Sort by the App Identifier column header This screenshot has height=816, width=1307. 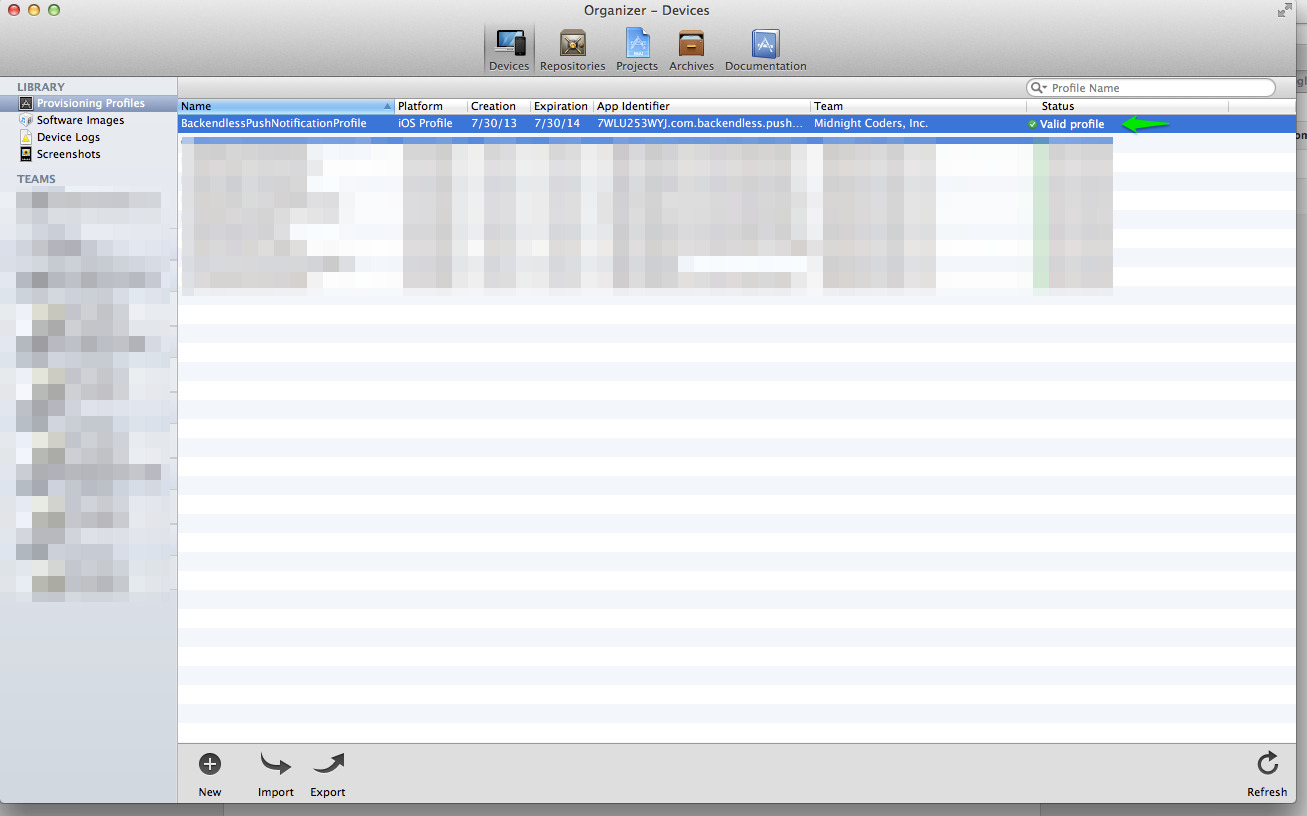pos(702,106)
